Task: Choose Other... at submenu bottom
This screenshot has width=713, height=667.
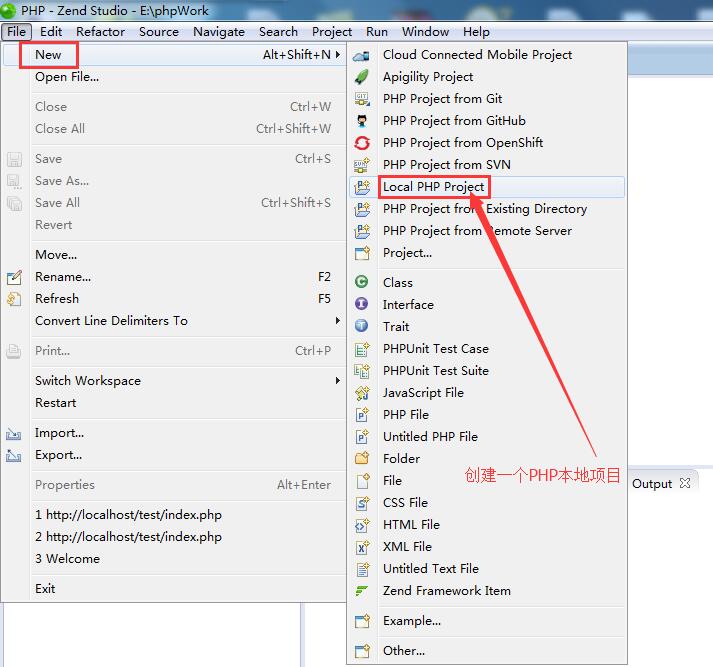Action: tap(487, 651)
